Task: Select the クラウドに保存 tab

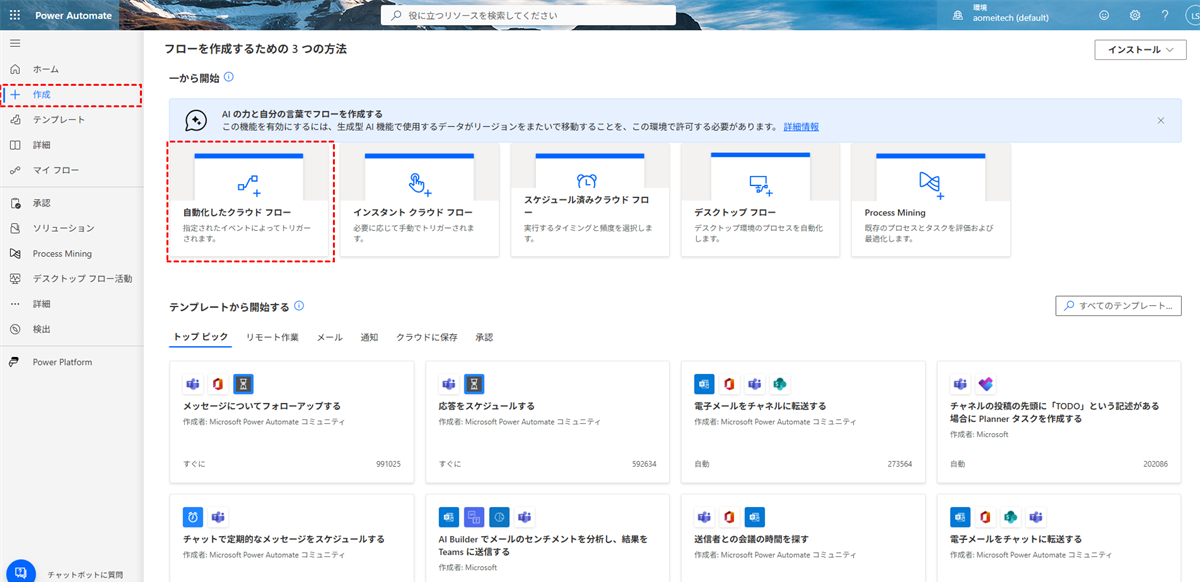Action: pos(426,338)
